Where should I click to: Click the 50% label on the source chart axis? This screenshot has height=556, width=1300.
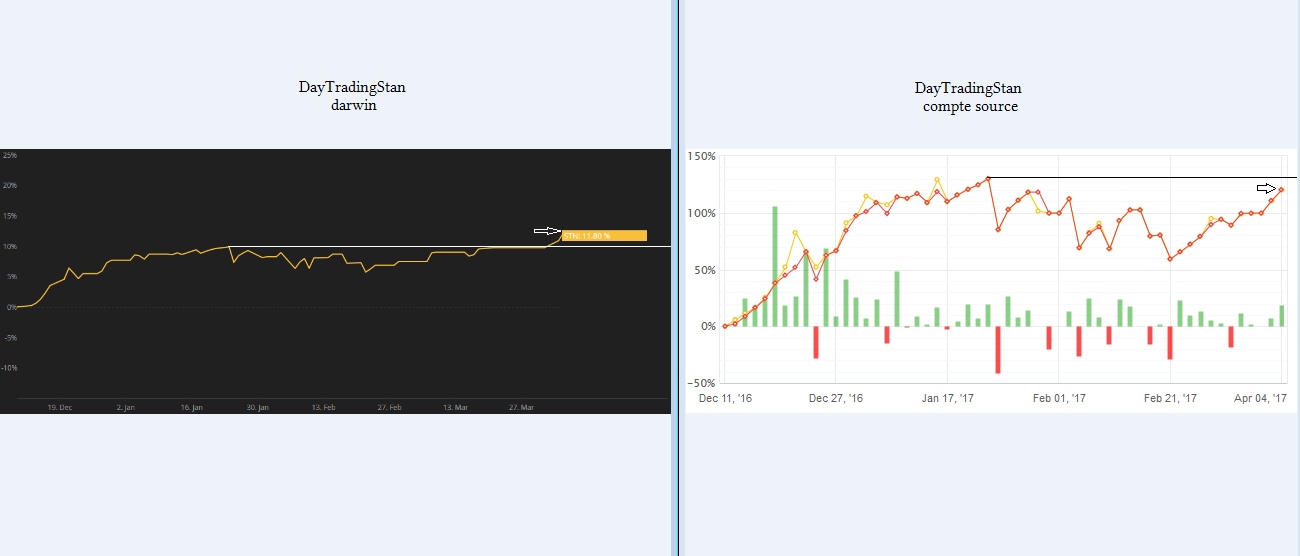704,270
